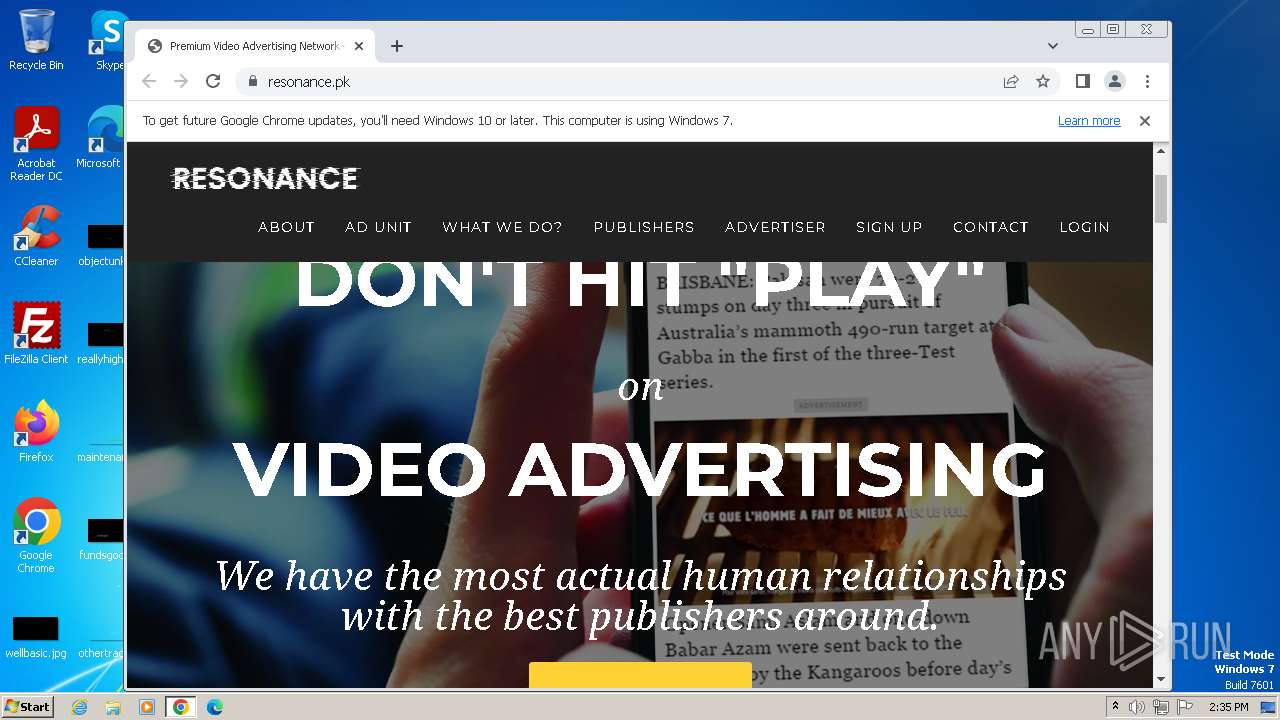1280x720 pixels.
Task: Open Recycle Bin on desktop
Action: click(36, 41)
